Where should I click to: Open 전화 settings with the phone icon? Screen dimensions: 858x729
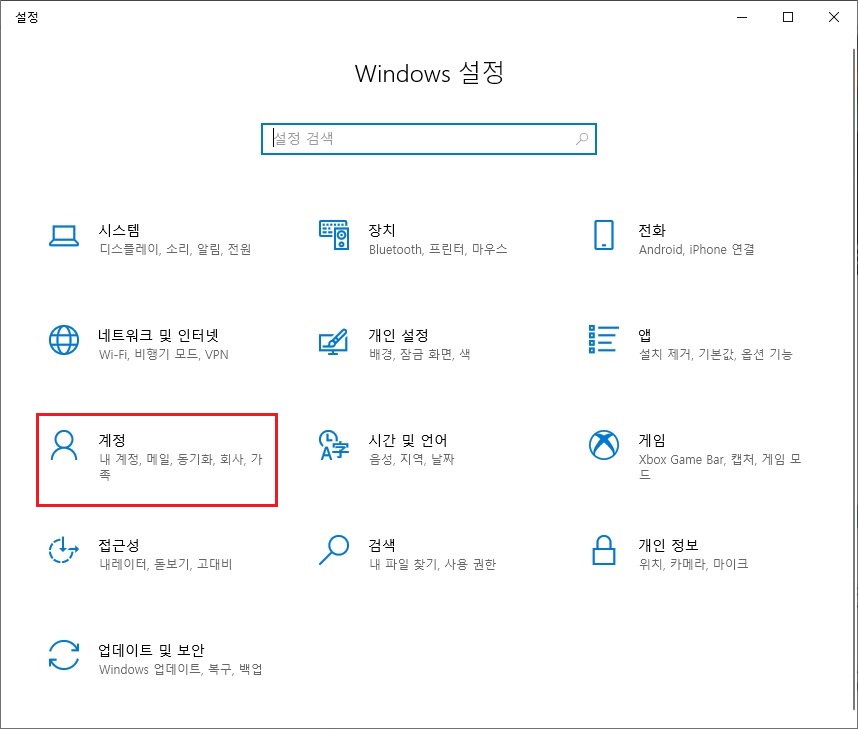point(604,237)
